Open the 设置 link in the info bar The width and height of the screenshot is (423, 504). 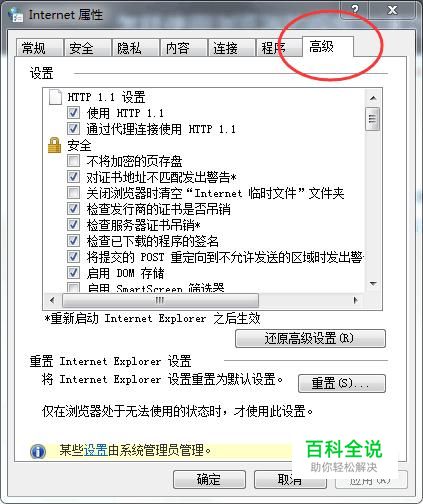[x=96, y=451]
